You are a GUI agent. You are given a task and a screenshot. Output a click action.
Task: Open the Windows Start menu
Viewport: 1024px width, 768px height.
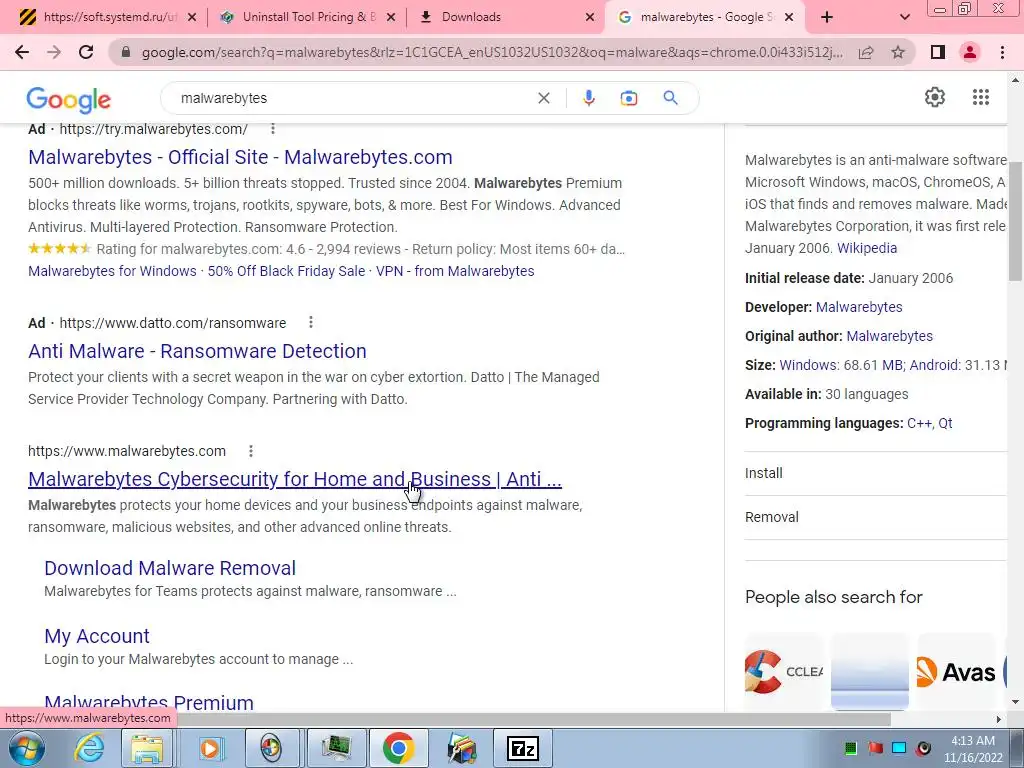click(x=26, y=748)
